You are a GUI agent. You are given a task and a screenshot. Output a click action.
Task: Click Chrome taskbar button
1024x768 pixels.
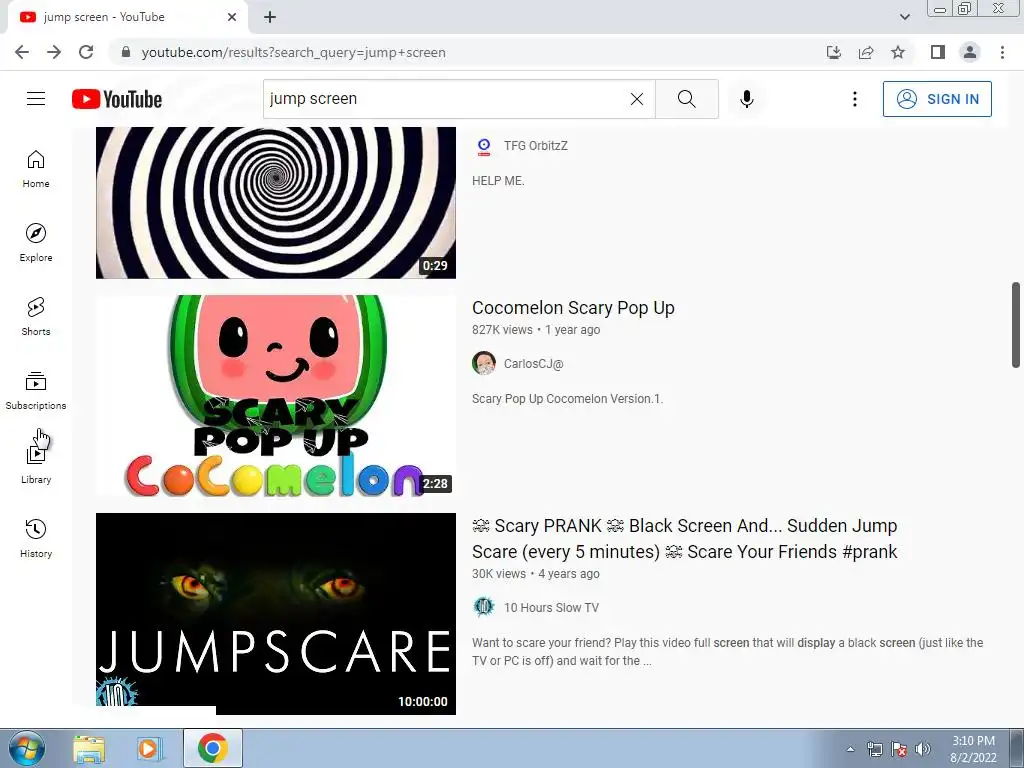click(x=212, y=748)
